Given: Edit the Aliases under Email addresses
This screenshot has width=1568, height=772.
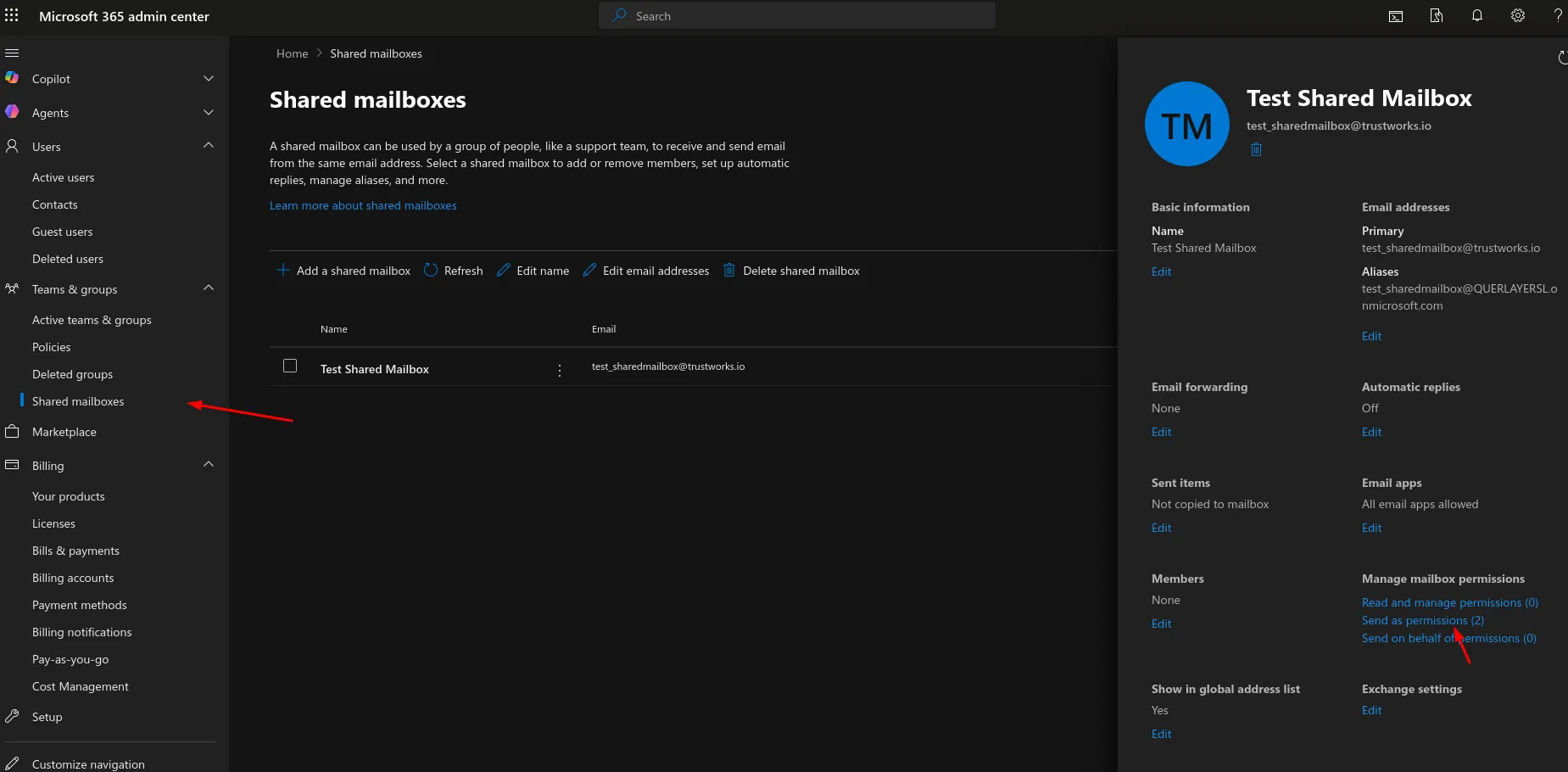Looking at the screenshot, I should tap(1372, 336).
